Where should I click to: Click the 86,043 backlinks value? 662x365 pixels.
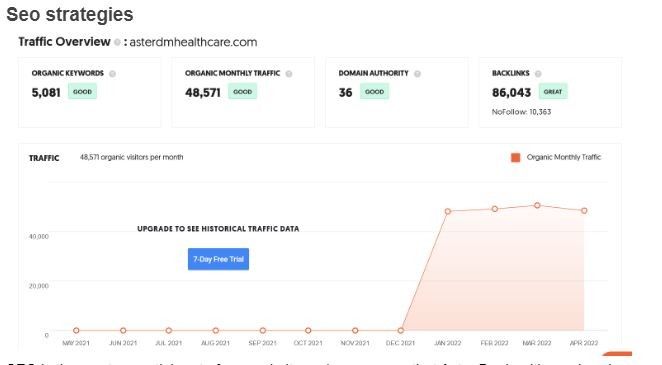pos(511,92)
